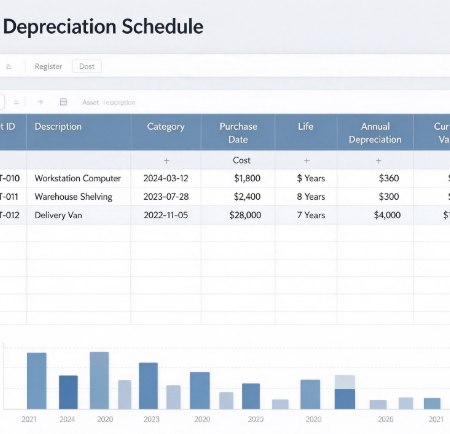Click the date cell 2023-07-28
450x434 pixels.
166,197
